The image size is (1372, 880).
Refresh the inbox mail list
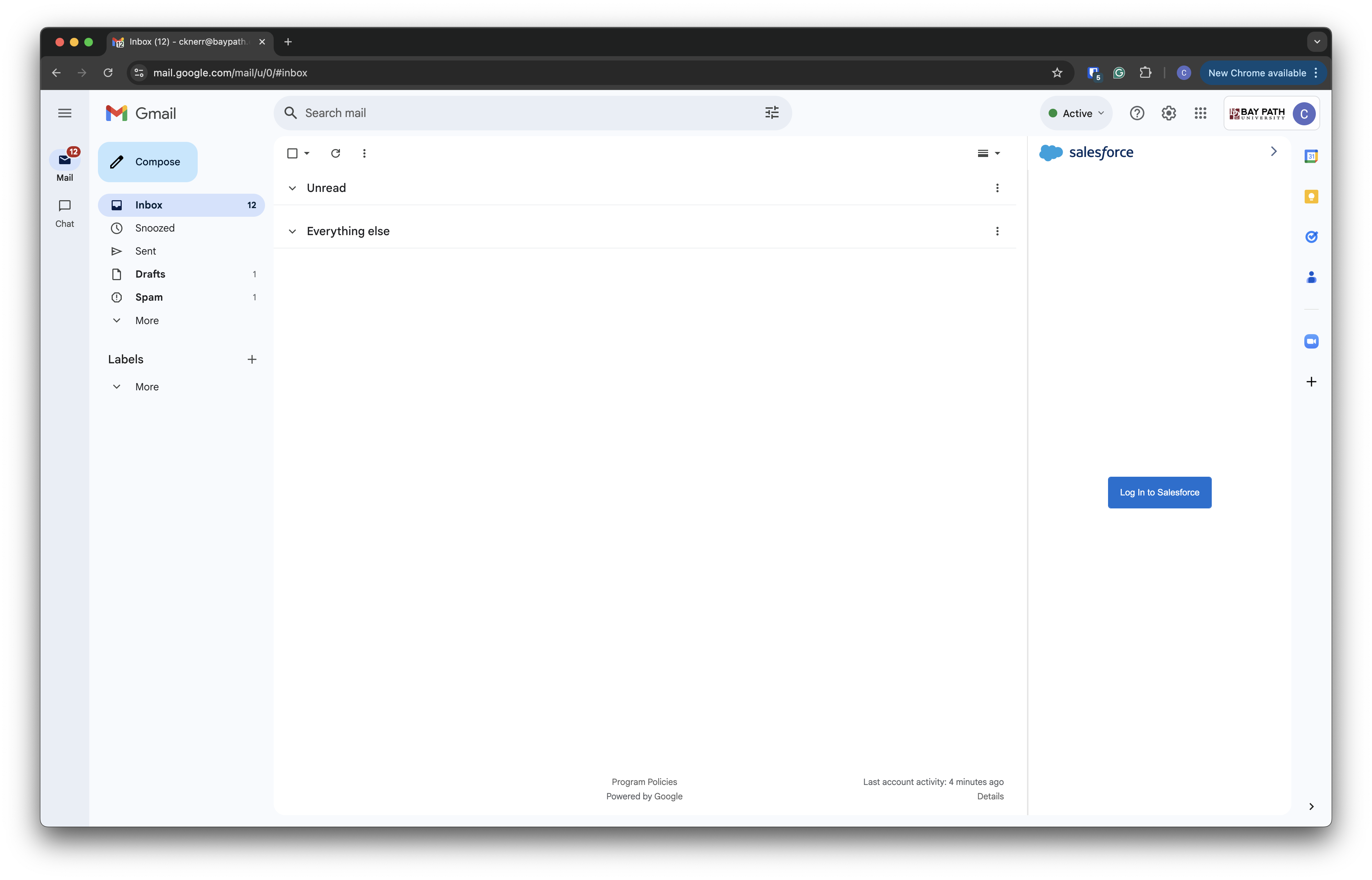(335, 153)
